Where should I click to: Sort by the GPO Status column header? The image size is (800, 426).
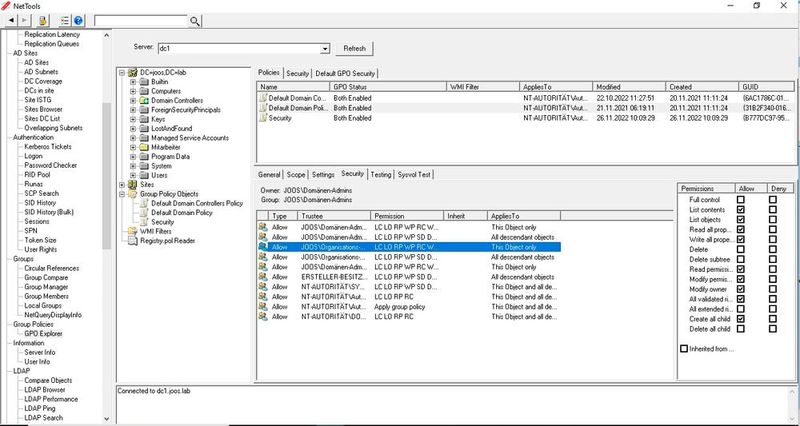click(x=389, y=87)
